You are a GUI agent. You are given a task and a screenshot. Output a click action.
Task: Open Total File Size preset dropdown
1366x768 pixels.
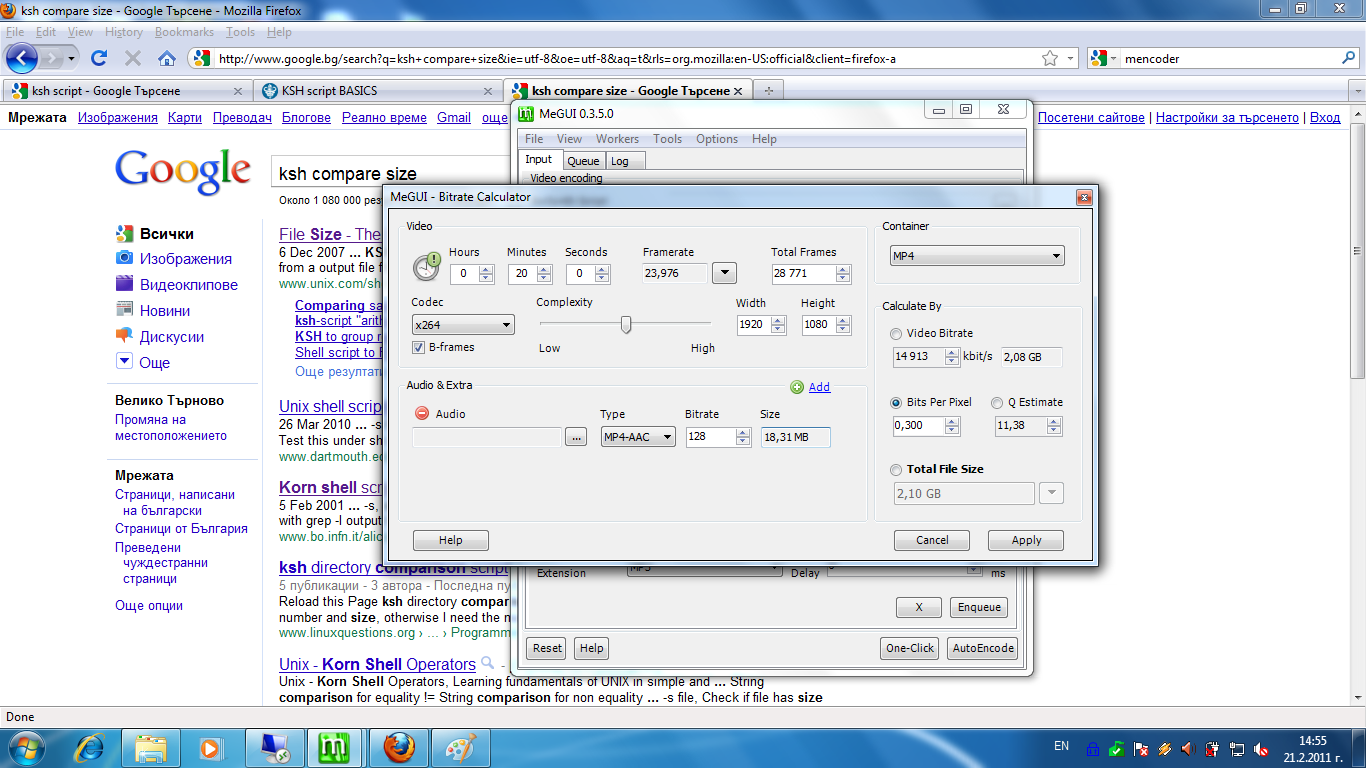[1051, 493]
